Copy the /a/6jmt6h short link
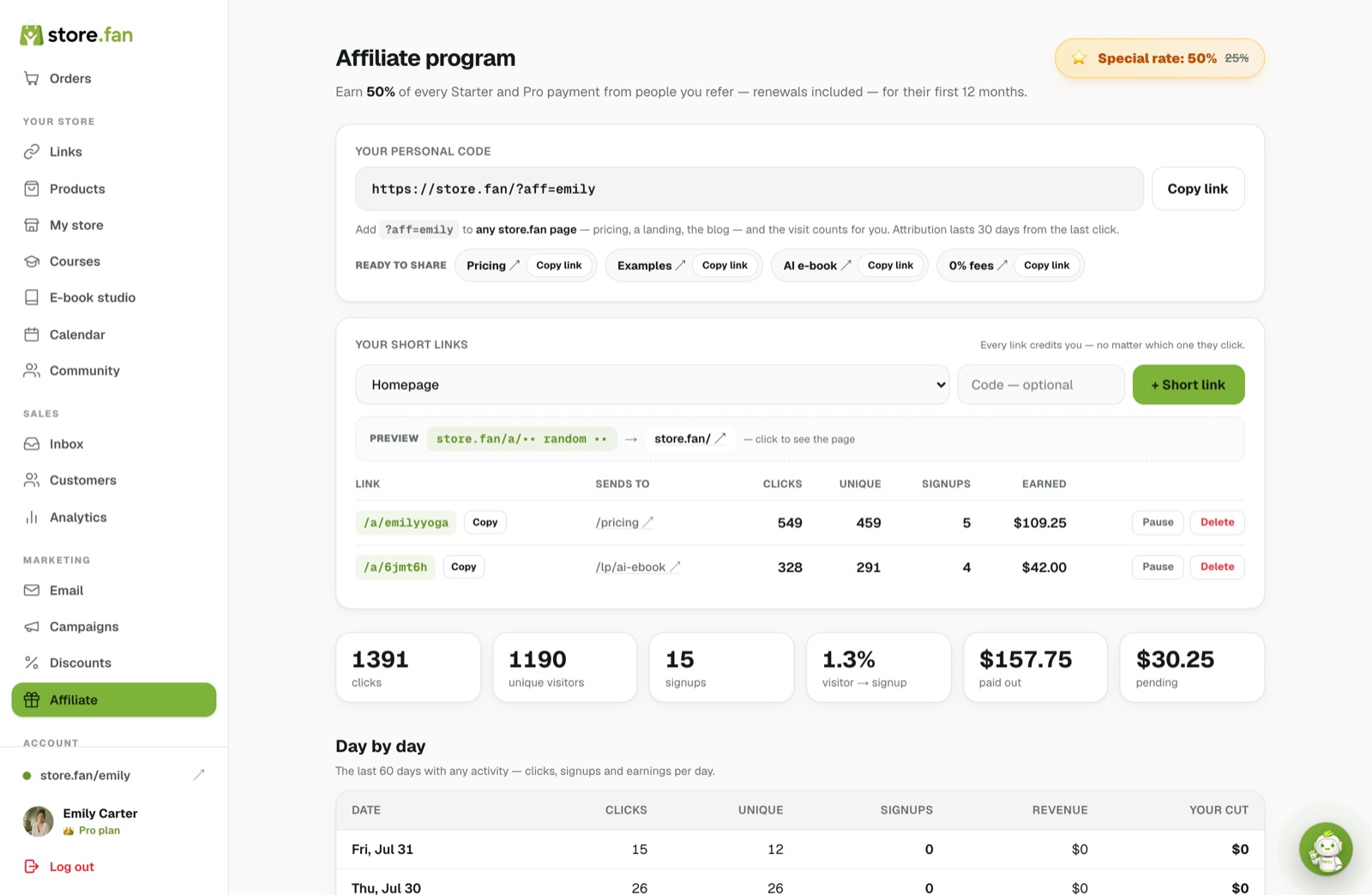 (x=463, y=568)
